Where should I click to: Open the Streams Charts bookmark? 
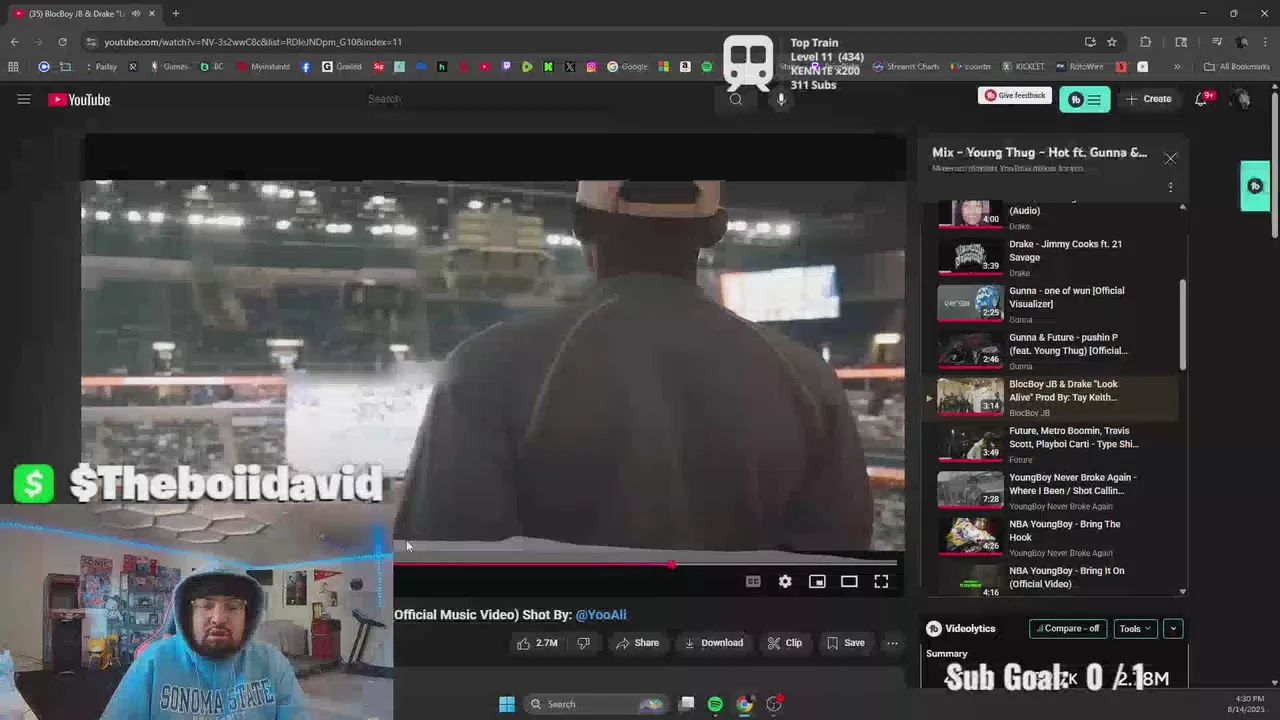point(906,67)
